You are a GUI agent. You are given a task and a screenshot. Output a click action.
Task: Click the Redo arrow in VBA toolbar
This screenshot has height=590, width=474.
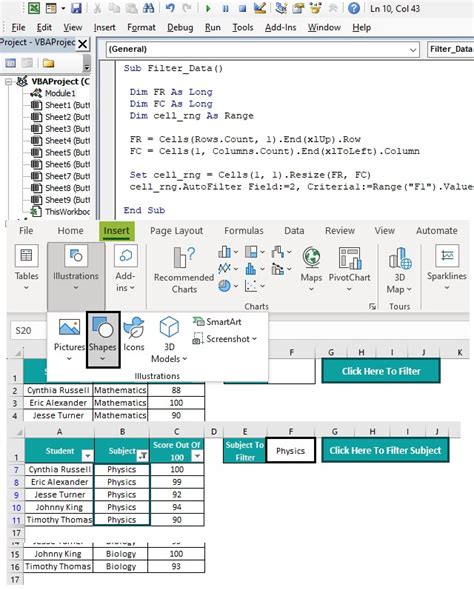187,8
